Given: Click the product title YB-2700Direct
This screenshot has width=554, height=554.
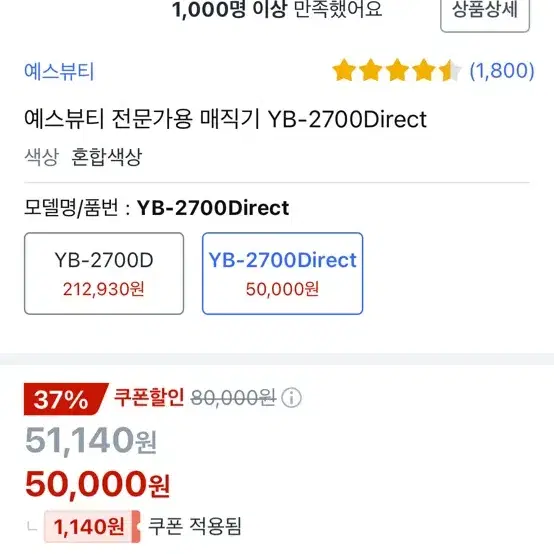Looking at the screenshot, I should click(225, 119).
